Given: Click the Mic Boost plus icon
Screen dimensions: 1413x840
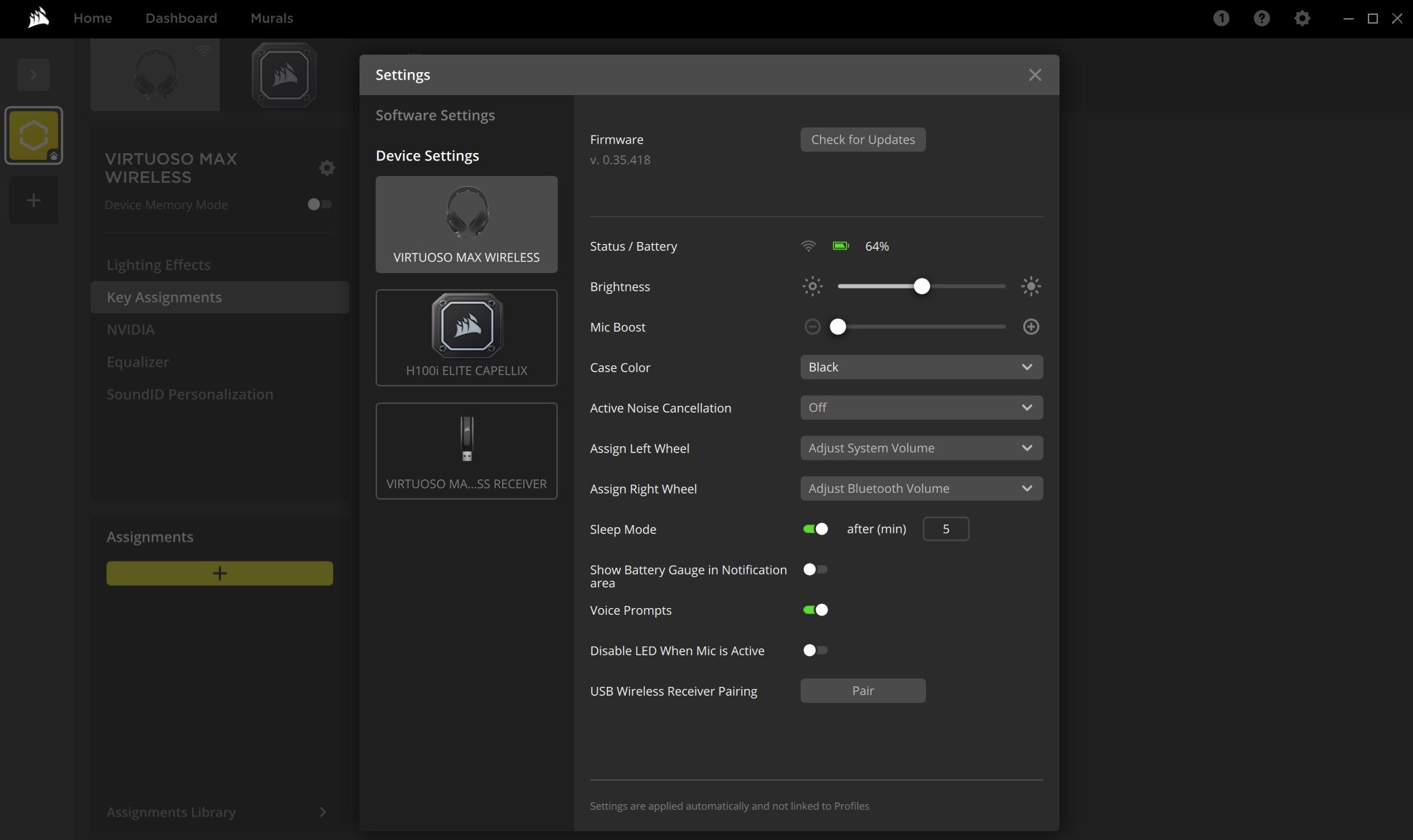Looking at the screenshot, I should pyautogui.click(x=1031, y=327).
